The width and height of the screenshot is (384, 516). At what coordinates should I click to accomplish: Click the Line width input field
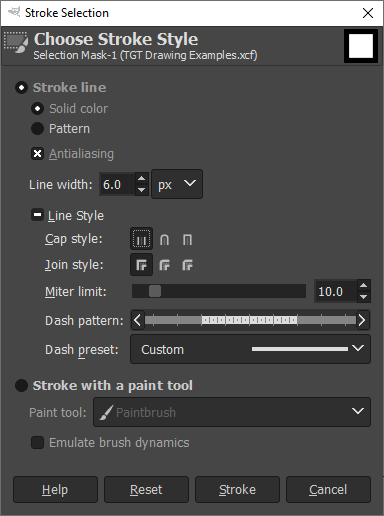pyautogui.click(x=118, y=184)
